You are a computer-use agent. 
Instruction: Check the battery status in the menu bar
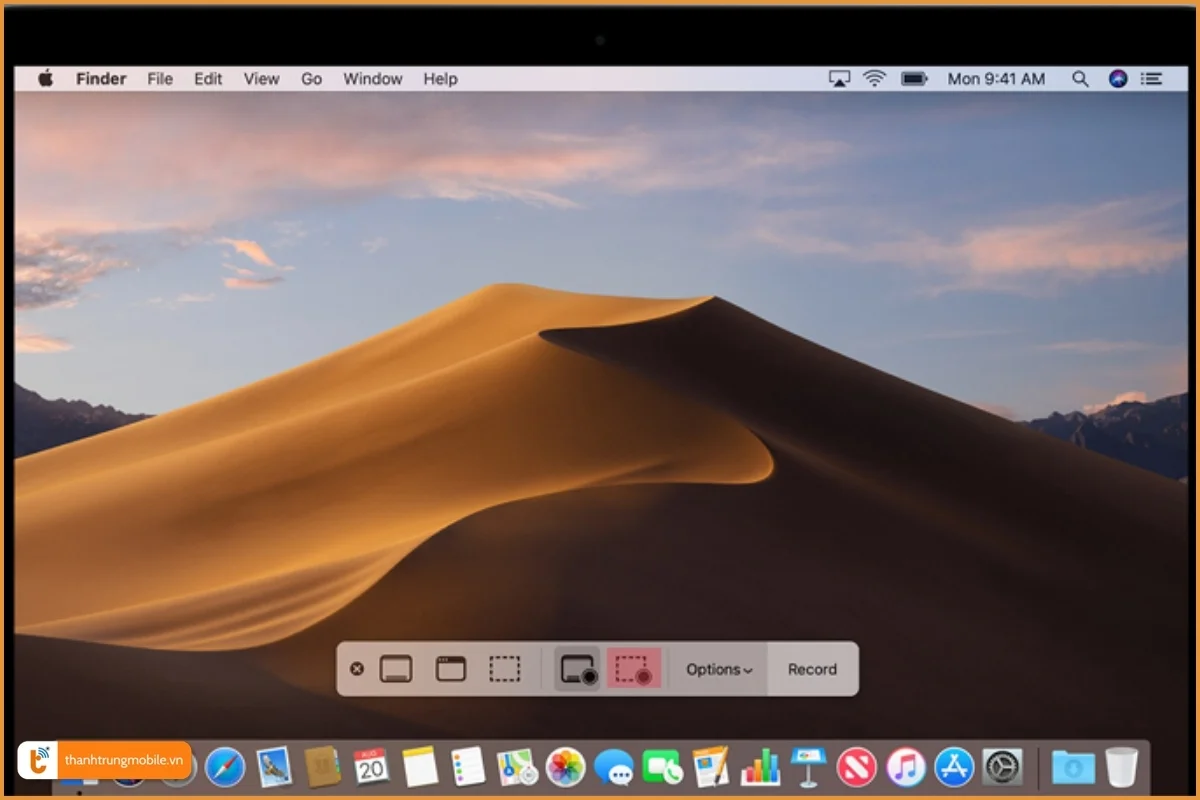[914, 78]
